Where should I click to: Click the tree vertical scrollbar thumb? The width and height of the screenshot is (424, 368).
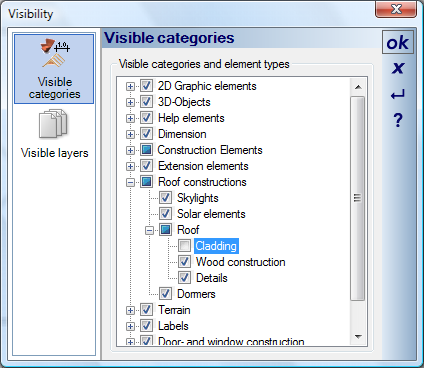(358, 198)
